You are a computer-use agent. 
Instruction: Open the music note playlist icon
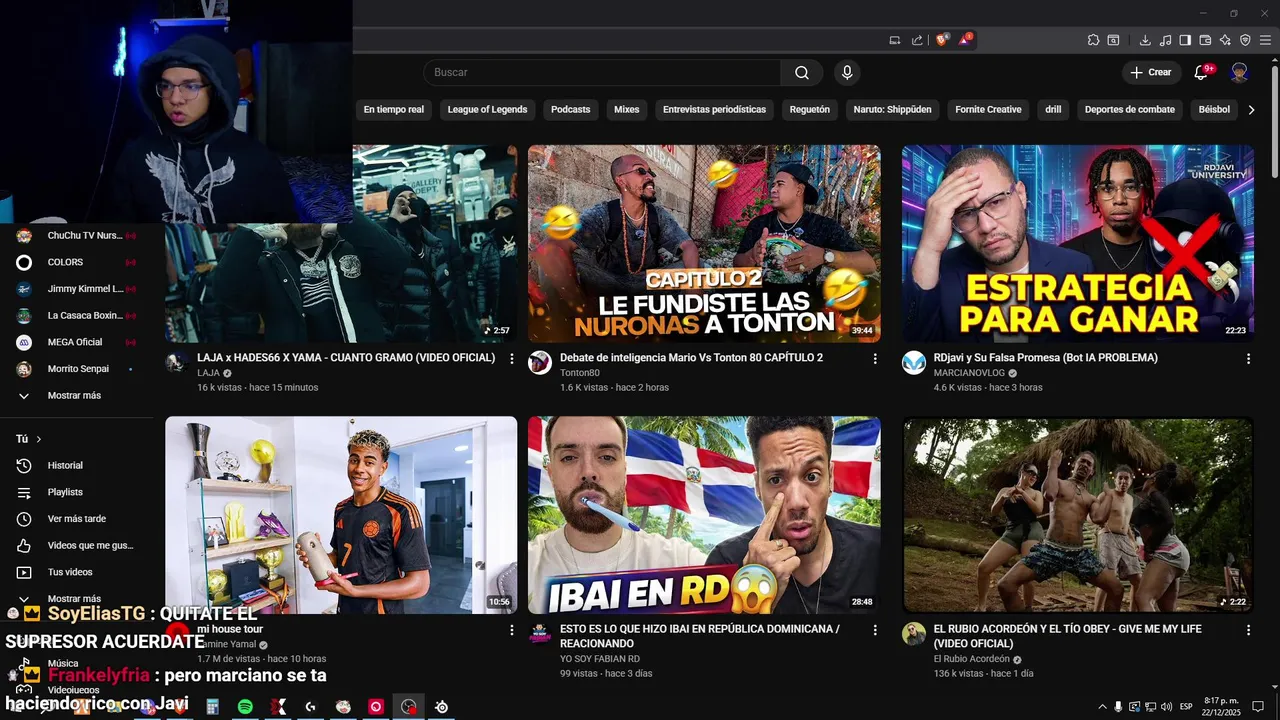[x=1165, y=40]
